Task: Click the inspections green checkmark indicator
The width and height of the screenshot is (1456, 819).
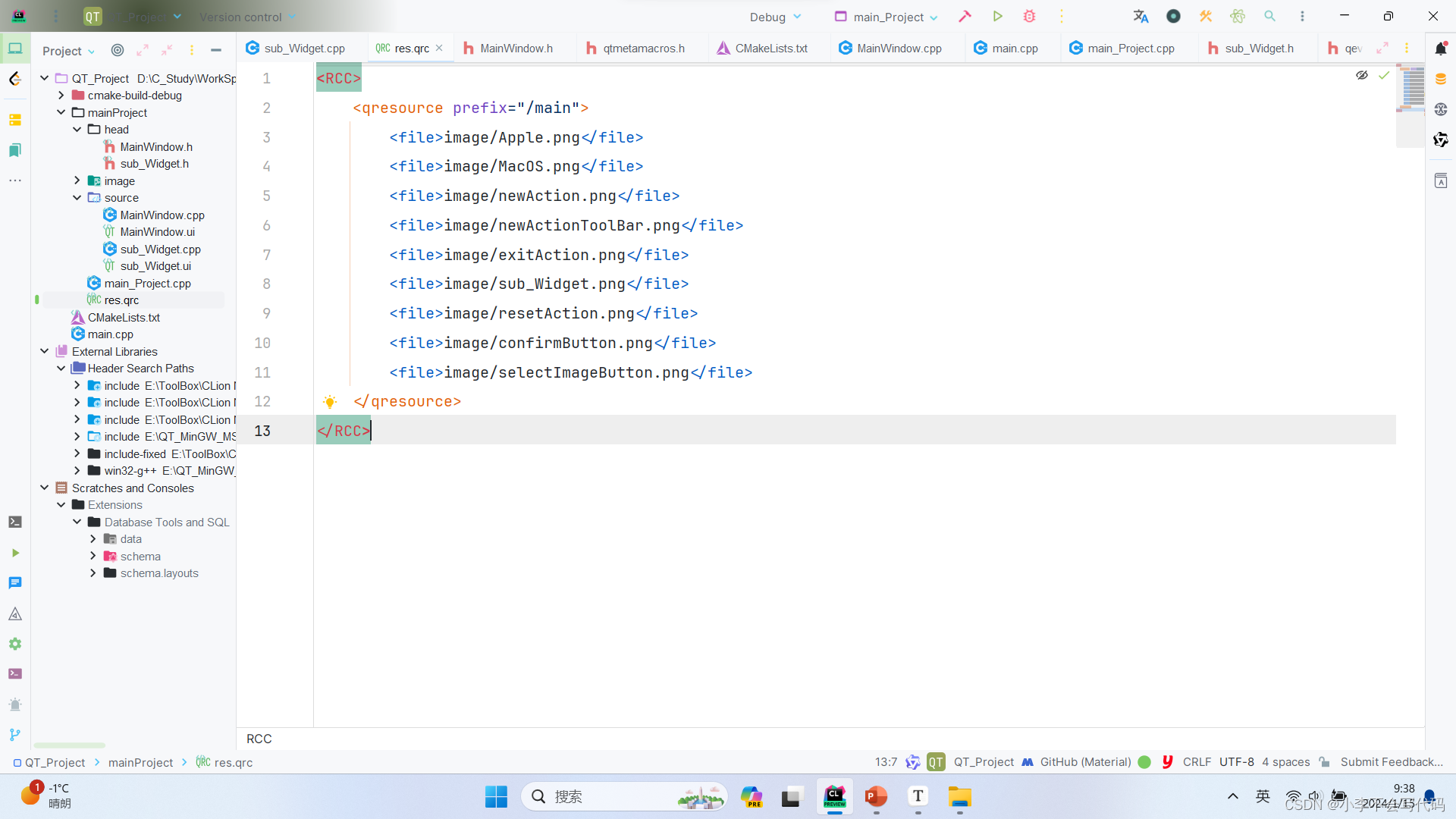Action: pyautogui.click(x=1384, y=75)
